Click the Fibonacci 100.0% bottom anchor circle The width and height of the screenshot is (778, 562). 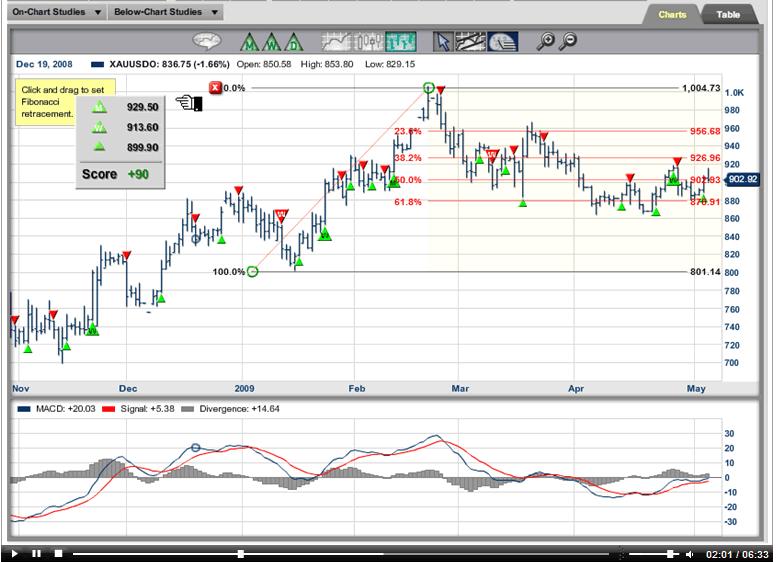tap(252, 271)
